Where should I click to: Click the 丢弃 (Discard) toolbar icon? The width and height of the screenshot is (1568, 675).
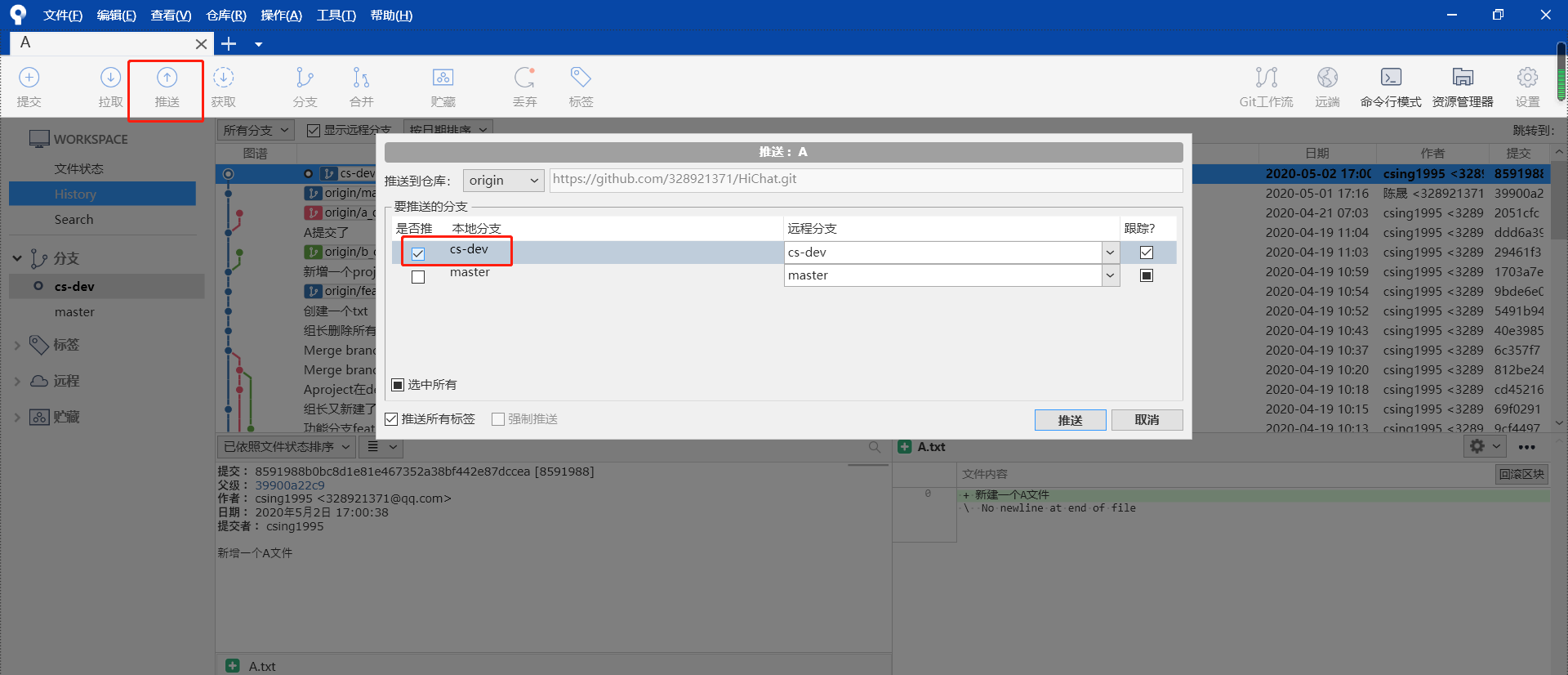click(x=524, y=78)
